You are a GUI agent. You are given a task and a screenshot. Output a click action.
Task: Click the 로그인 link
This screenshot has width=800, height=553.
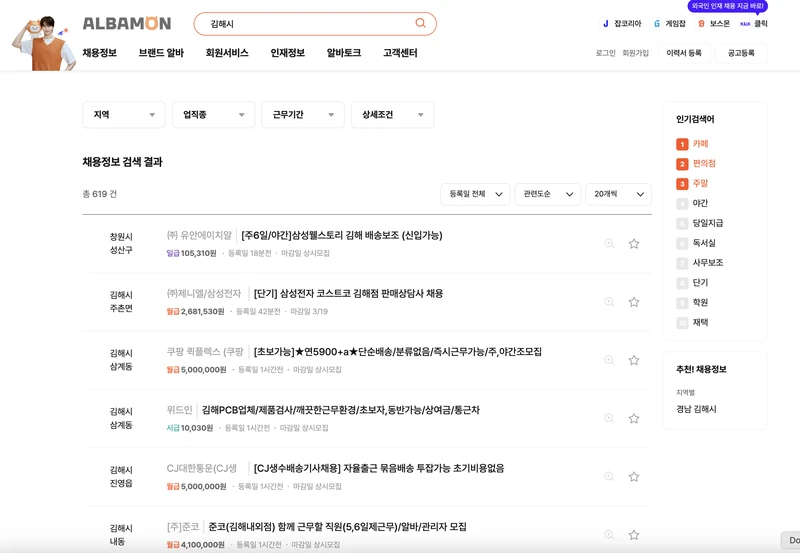click(x=606, y=53)
